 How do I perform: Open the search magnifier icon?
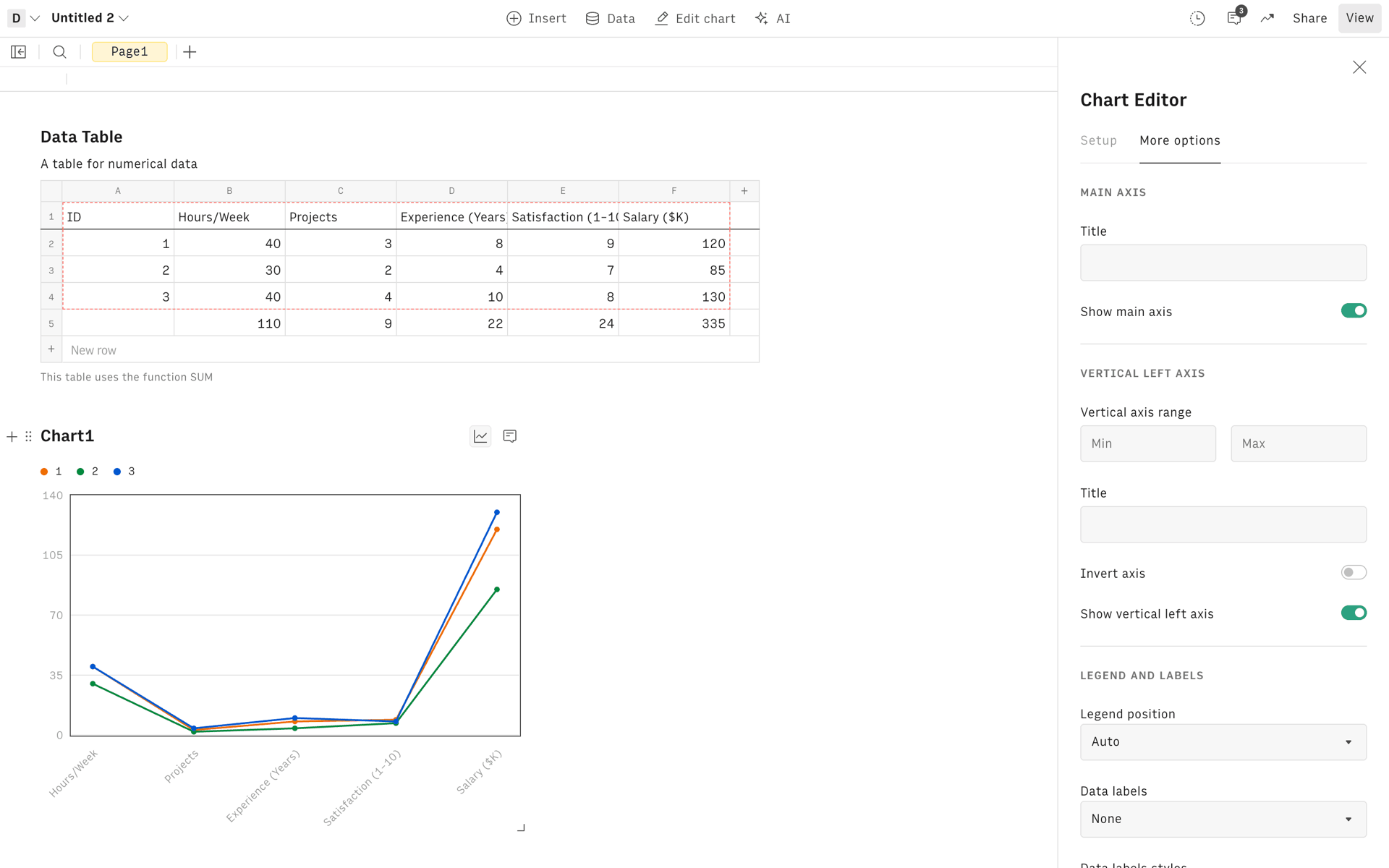click(60, 52)
